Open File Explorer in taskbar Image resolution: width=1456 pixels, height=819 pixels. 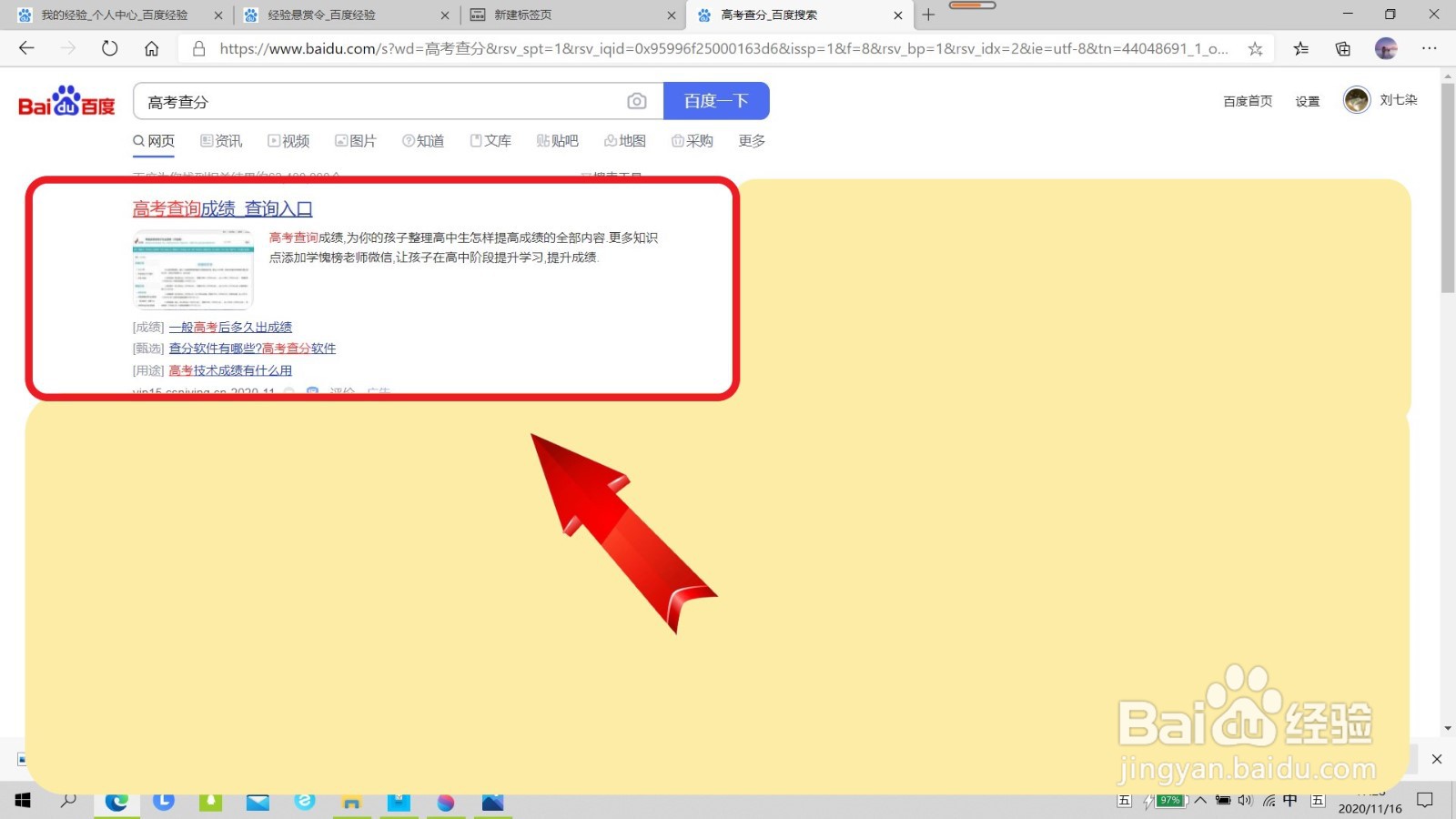351,802
